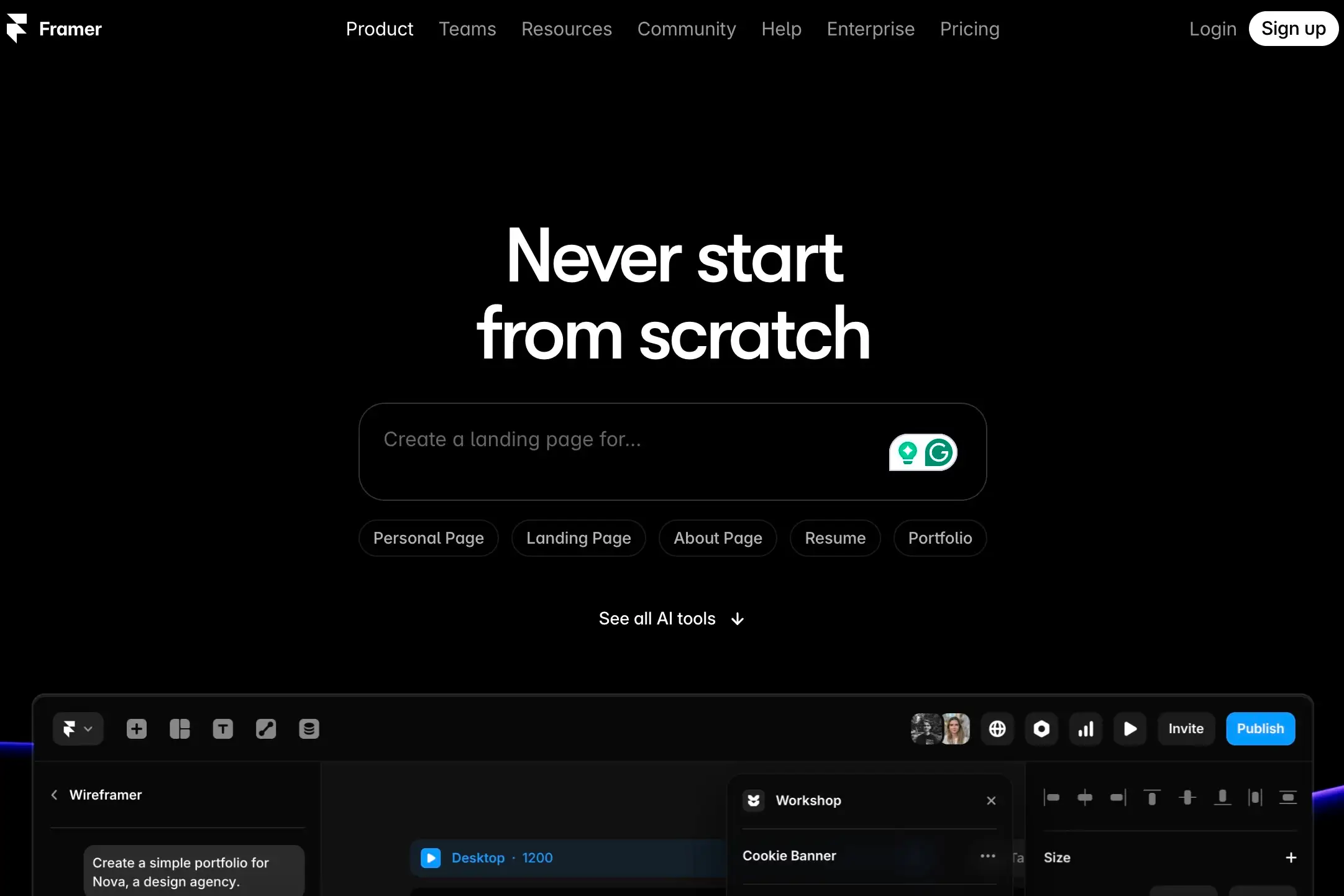Click the Desktop breakpoint play icon
Viewport: 1344px width, 896px height.
point(431,858)
